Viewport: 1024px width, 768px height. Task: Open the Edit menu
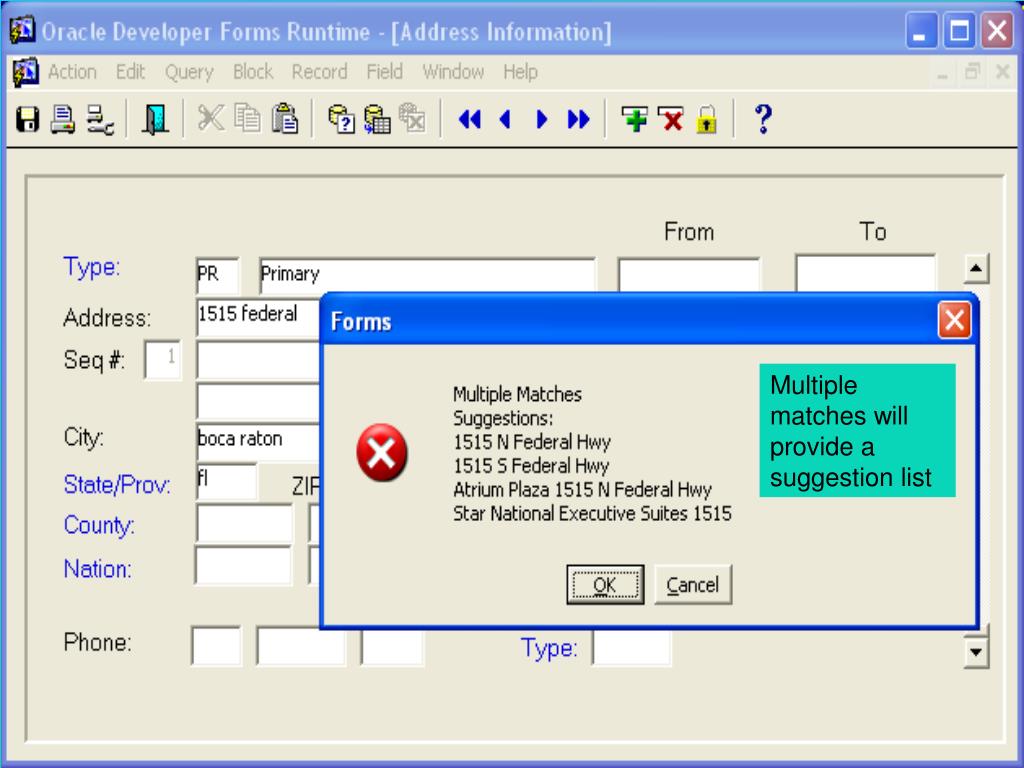(131, 72)
